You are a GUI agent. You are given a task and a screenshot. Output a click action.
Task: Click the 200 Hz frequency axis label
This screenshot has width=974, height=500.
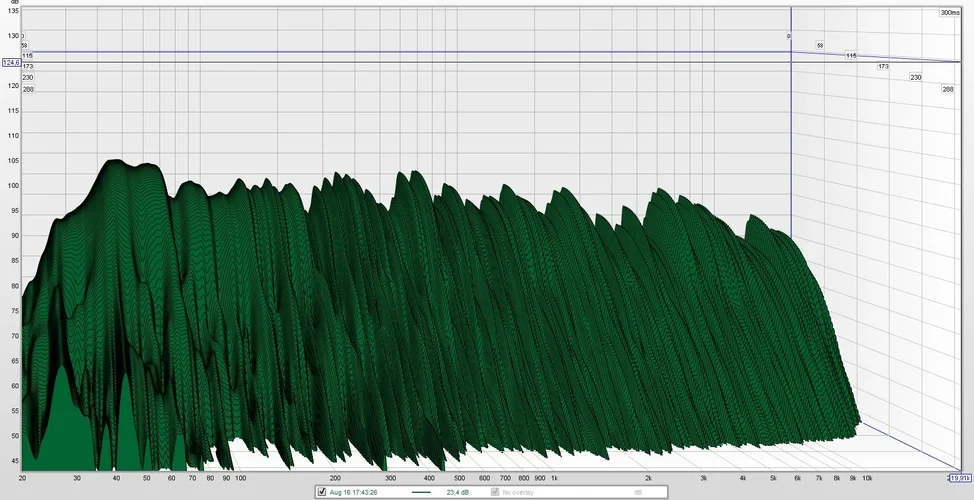click(335, 478)
